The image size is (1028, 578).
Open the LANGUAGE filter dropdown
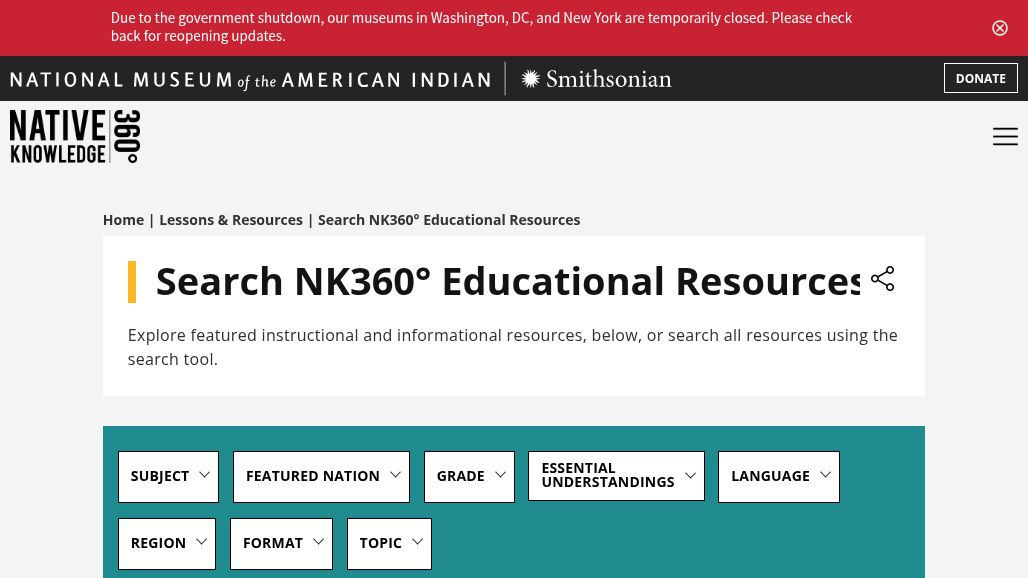pos(779,476)
